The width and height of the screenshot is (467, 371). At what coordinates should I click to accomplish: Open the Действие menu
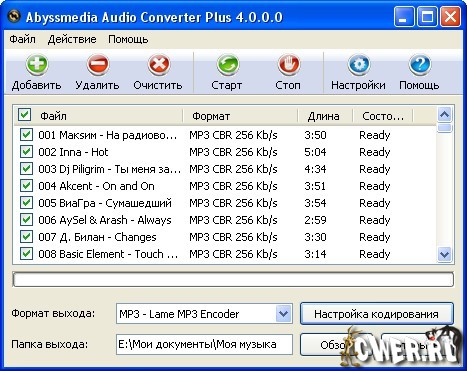(72, 39)
